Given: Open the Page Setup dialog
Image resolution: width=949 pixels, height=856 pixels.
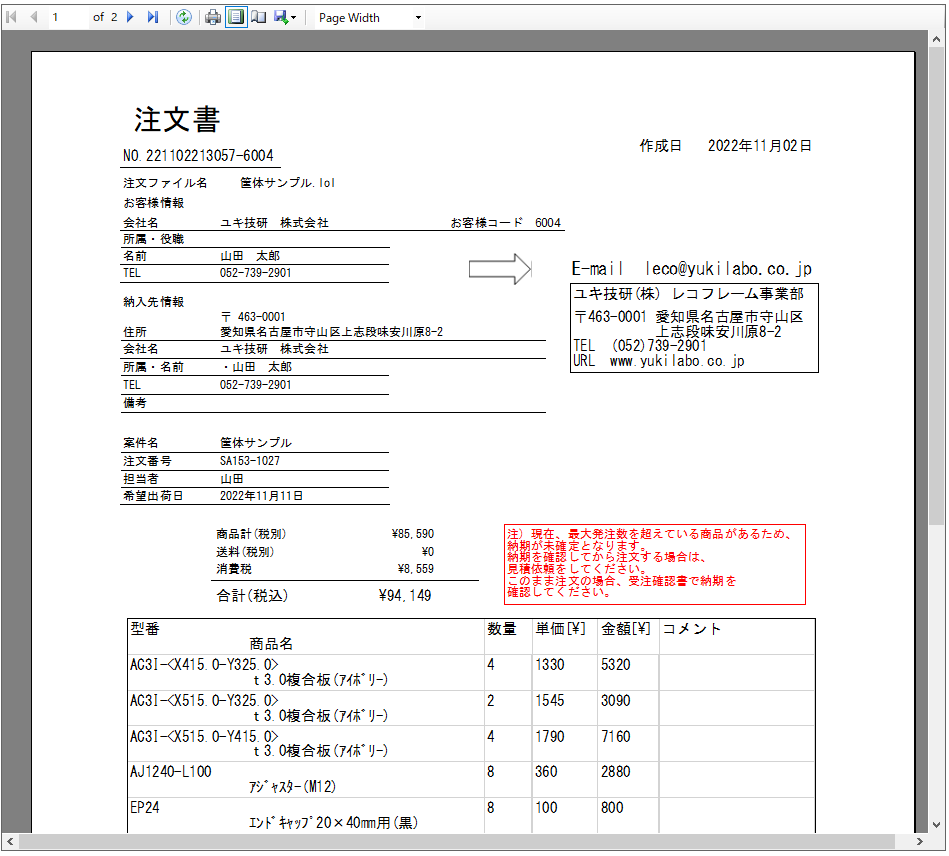Looking at the screenshot, I should coord(258,18).
